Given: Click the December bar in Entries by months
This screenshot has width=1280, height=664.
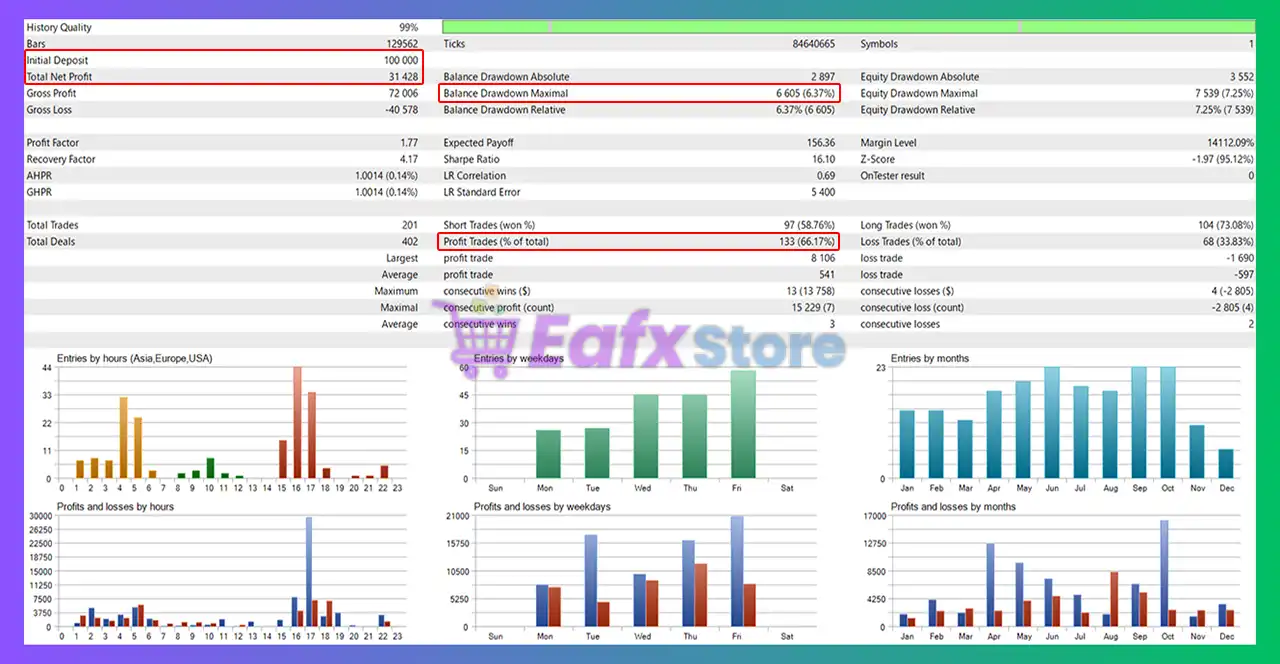Looking at the screenshot, I should point(1226,464).
